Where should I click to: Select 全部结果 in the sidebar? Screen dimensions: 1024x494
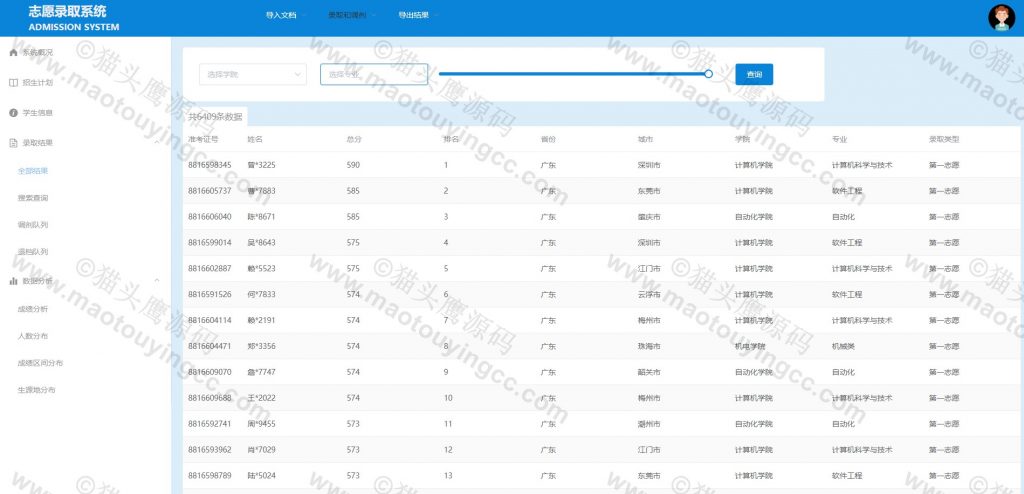pyautogui.click(x=33, y=170)
